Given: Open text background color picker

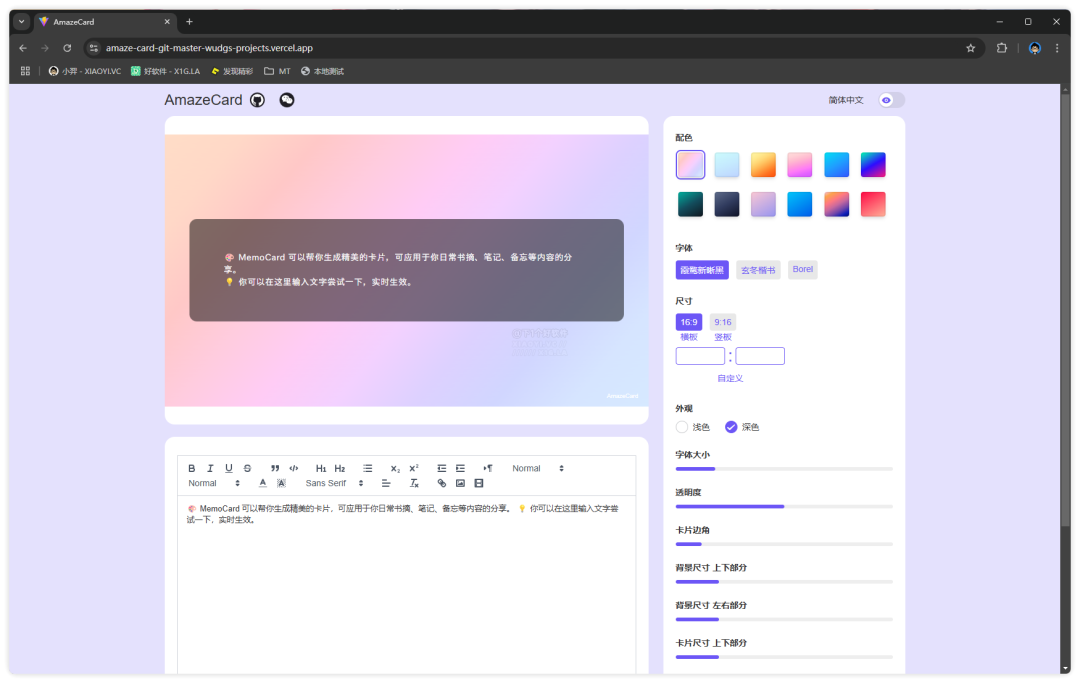Looking at the screenshot, I should pos(281,483).
